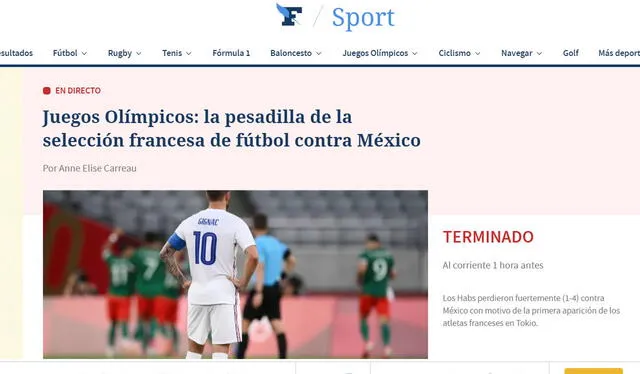The image size is (640, 374).
Task: Expand the Navegar menu chevron
Action: (x=539, y=53)
